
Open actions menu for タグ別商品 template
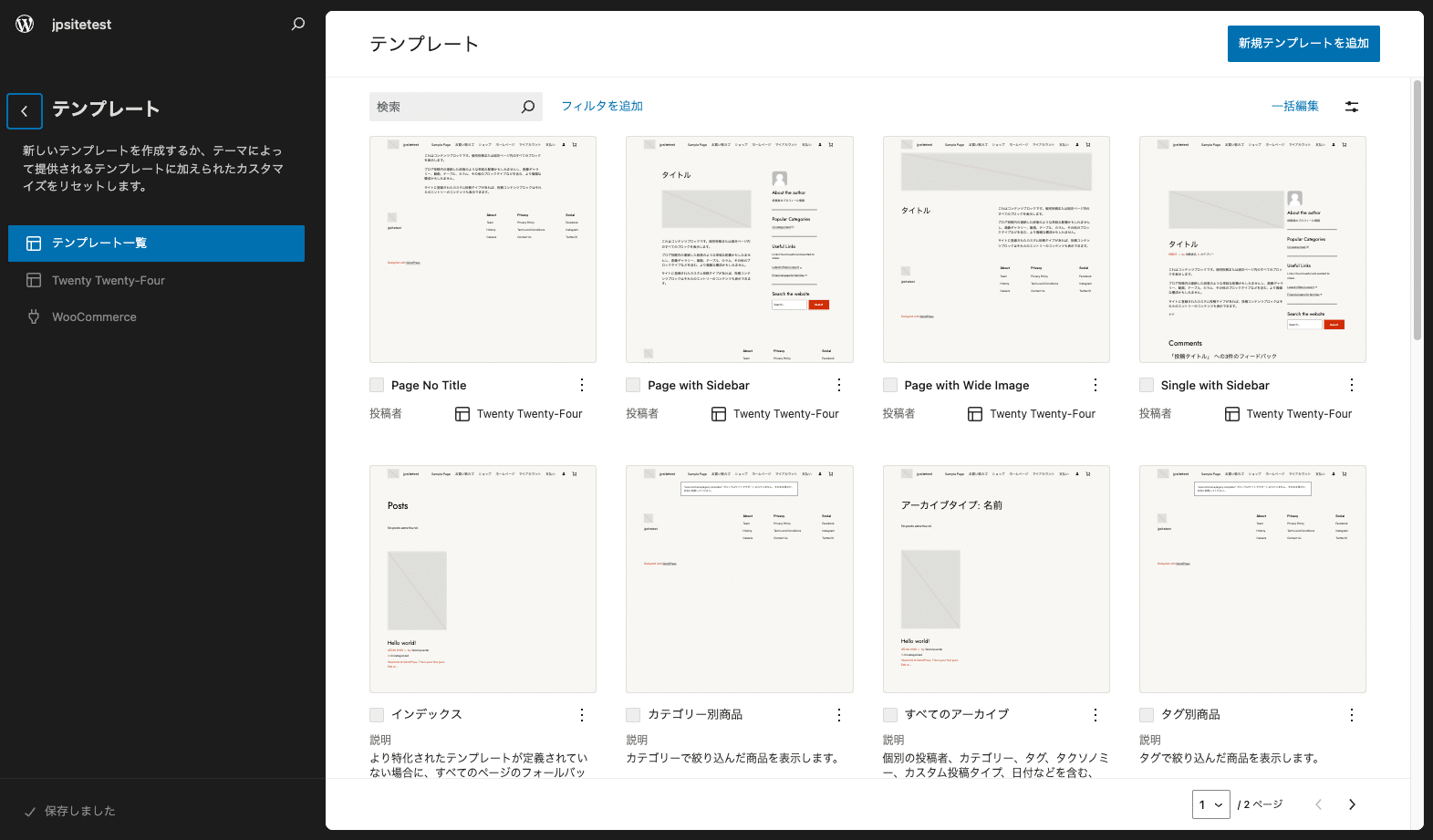(x=1352, y=715)
